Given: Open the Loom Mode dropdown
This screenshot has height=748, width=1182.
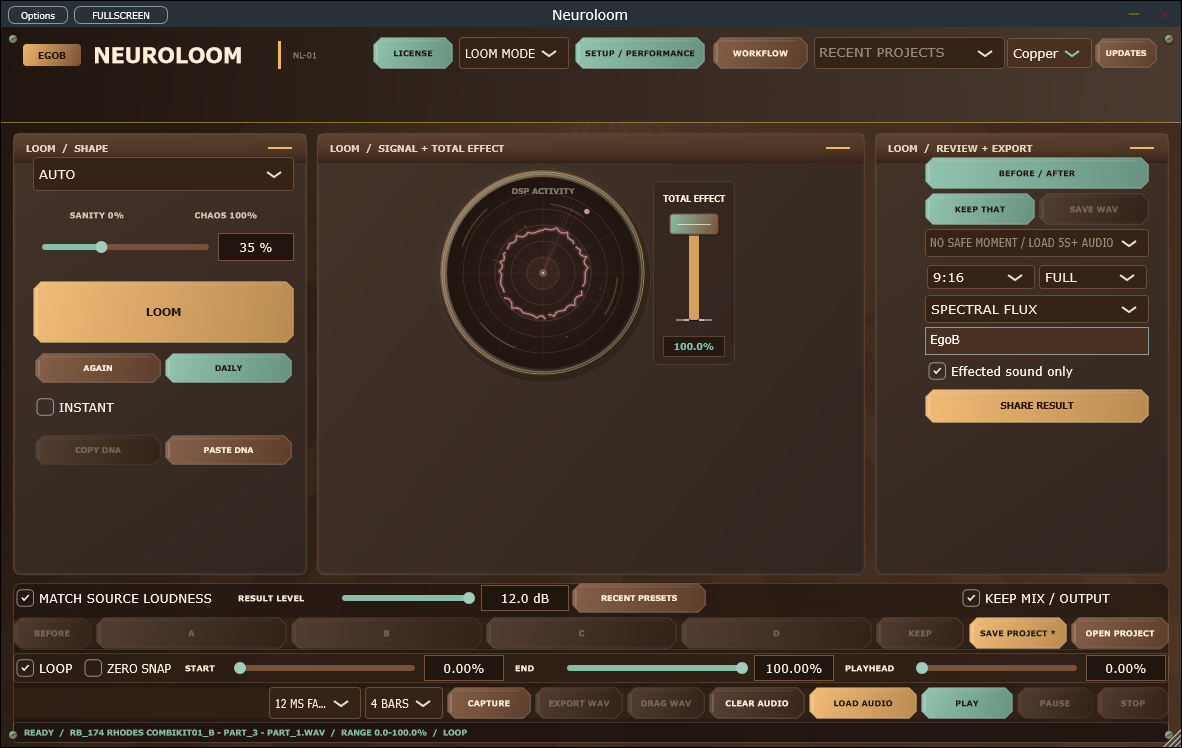Looking at the screenshot, I should point(513,54).
